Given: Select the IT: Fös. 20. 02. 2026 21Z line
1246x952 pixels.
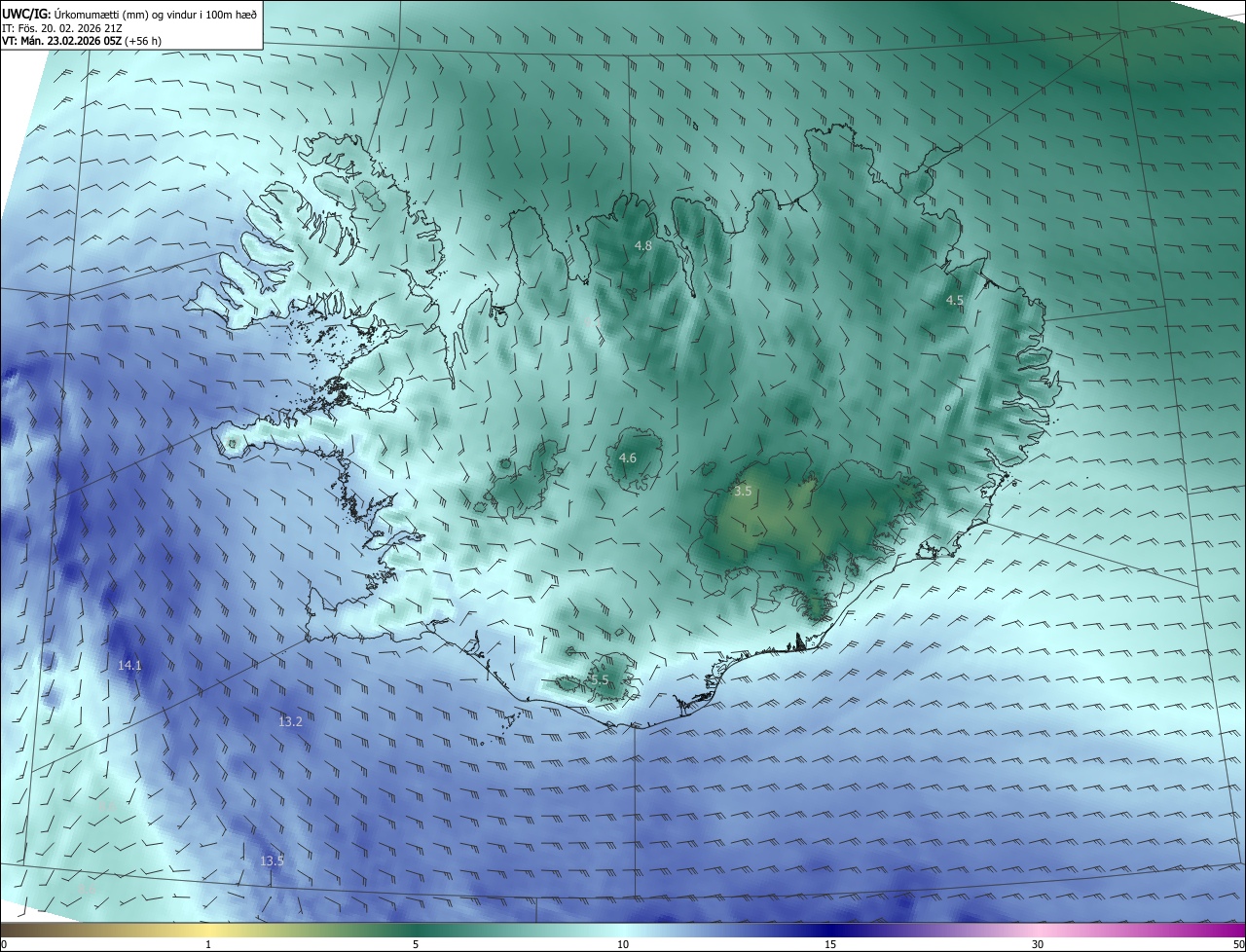Looking at the screenshot, I should tap(62, 28).
